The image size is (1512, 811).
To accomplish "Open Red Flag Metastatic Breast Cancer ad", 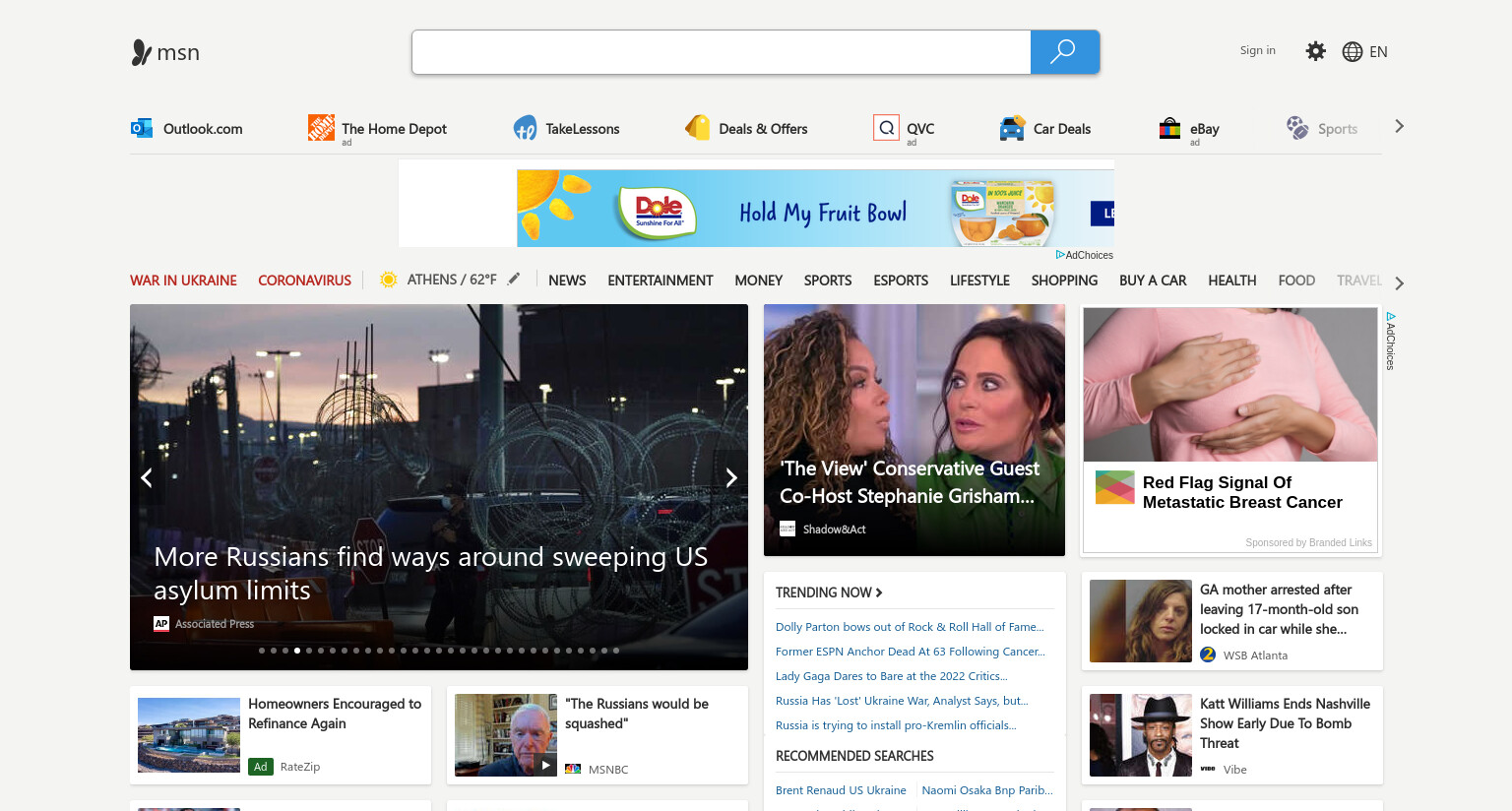I will point(1230,430).
